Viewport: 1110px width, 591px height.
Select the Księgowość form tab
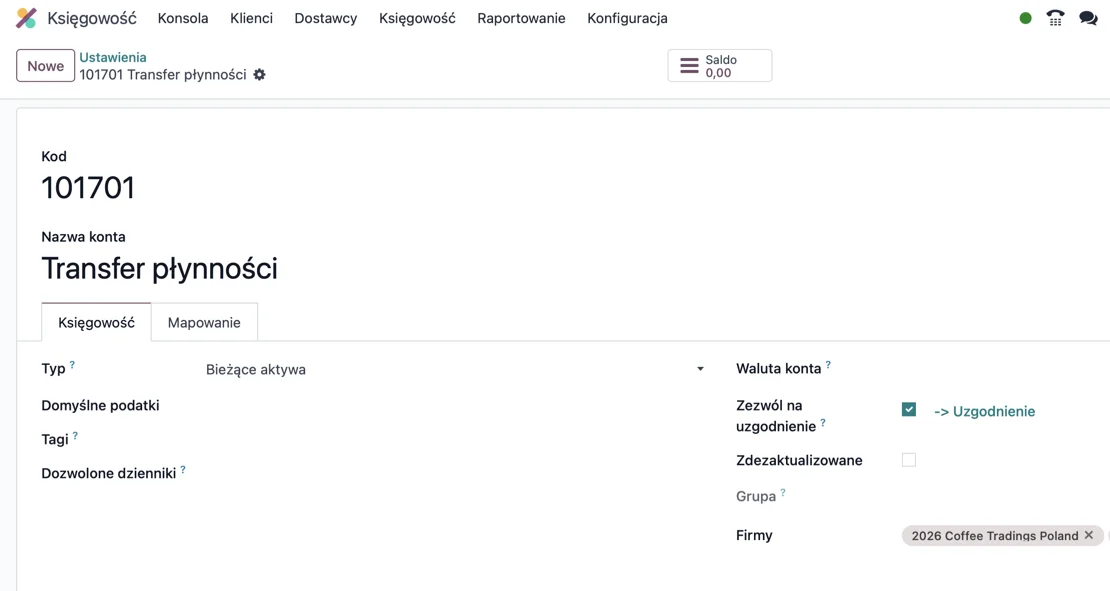click(96, 323)
